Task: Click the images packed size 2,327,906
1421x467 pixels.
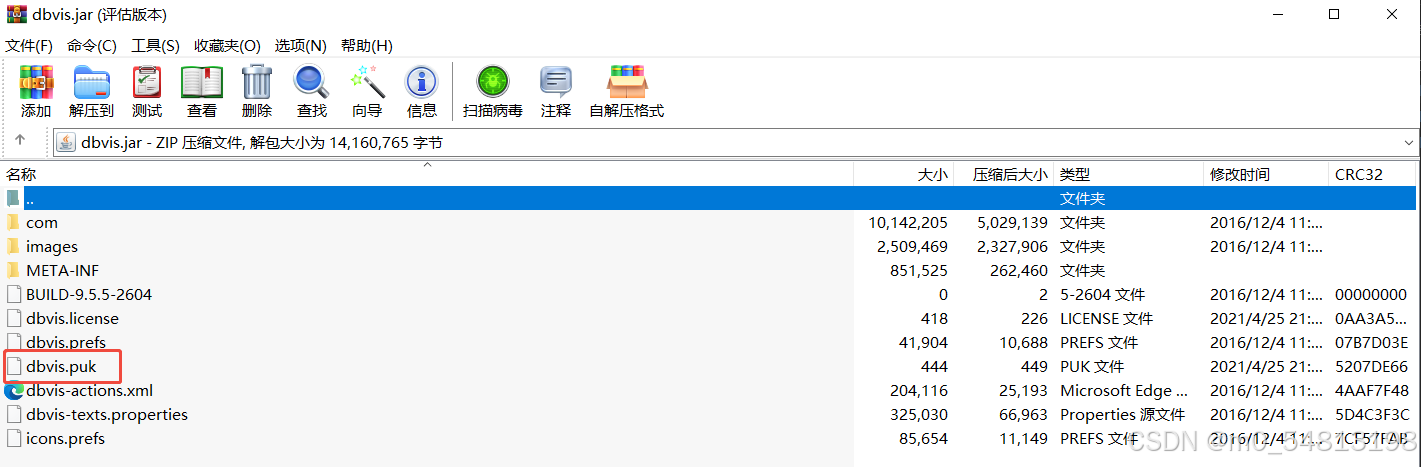Action: point(1012,246)
